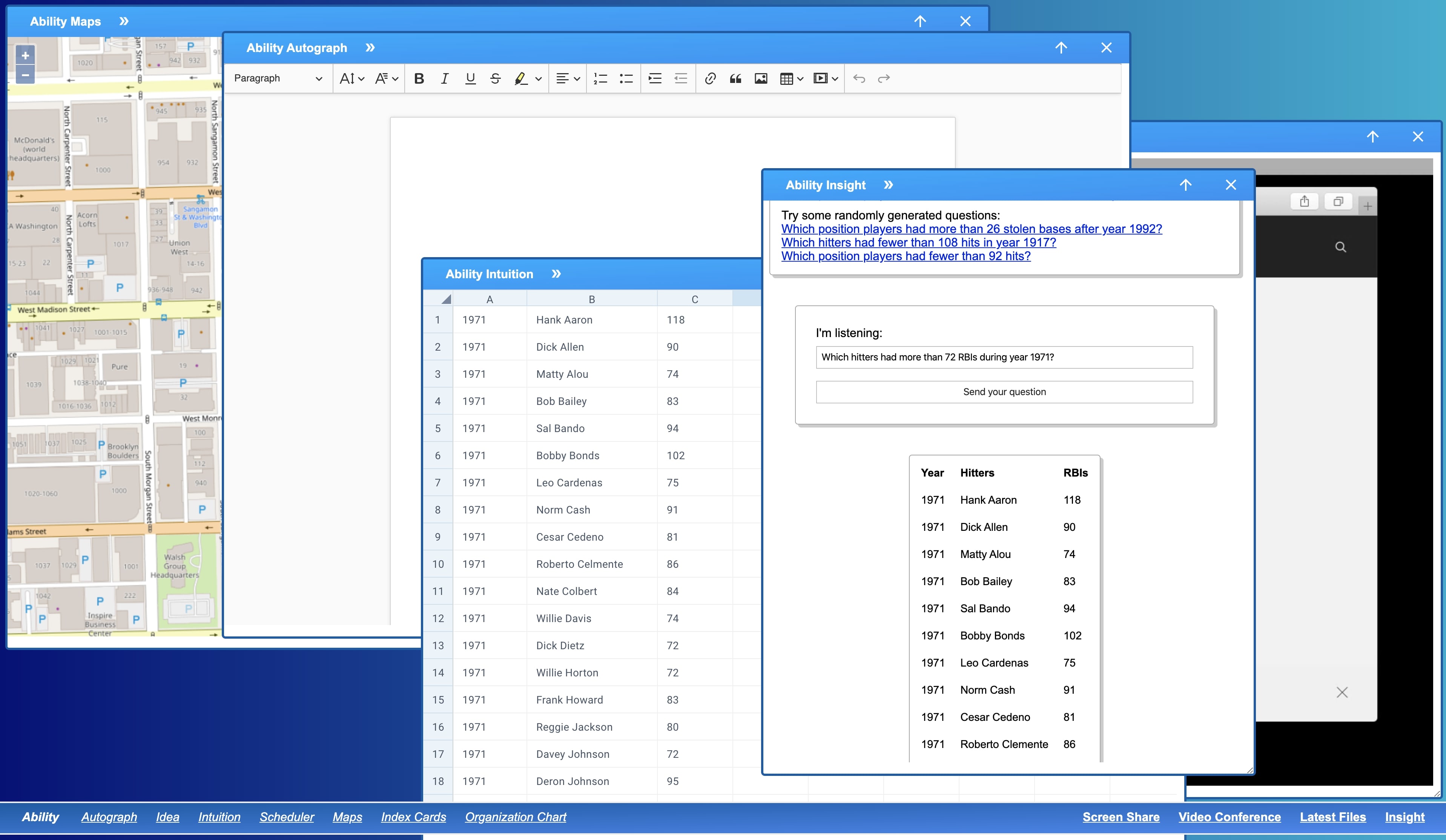The image size is (1446, 840).
Task: Open the text alignment dropdown
Action: tap(568, 78)
